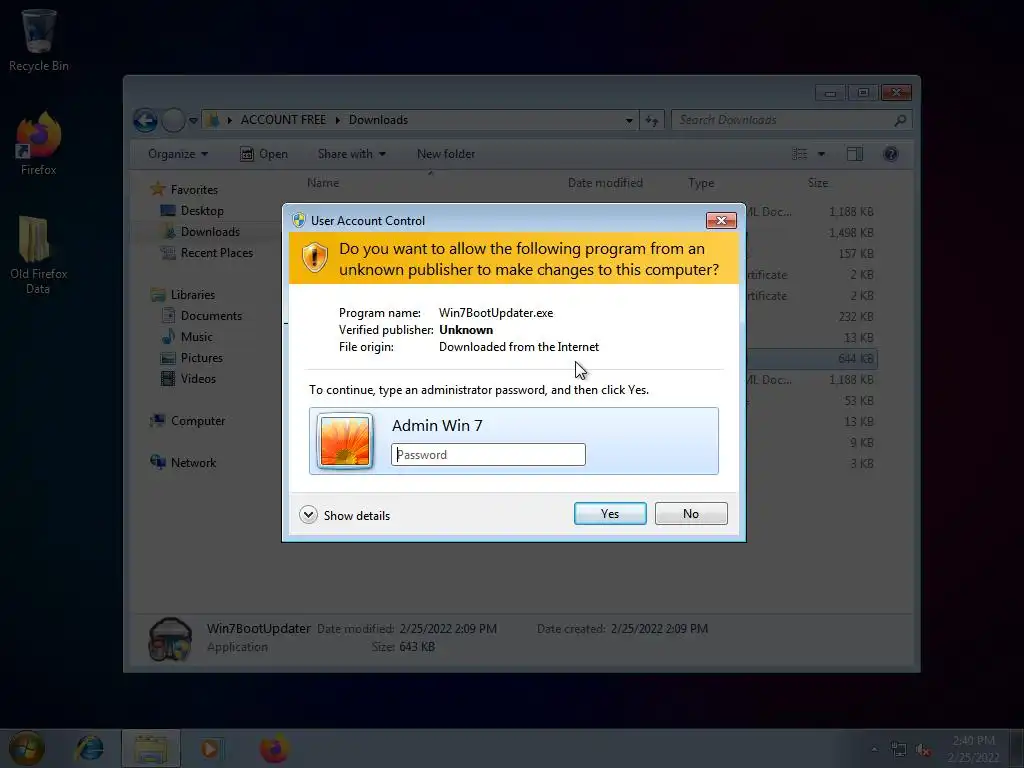Select the file sized 157 KB
The width and height of the screenshot is (1024, 768).
click(x=812, y=253)
